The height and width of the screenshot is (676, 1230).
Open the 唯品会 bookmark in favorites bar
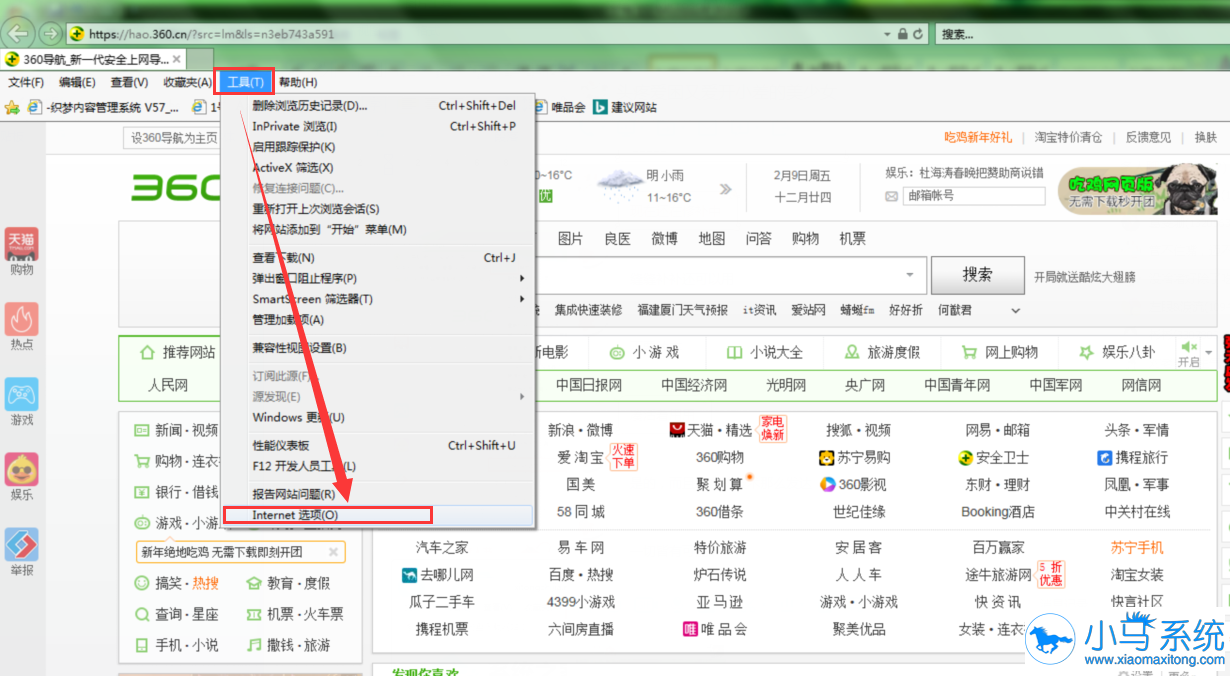tap(561, 107)
